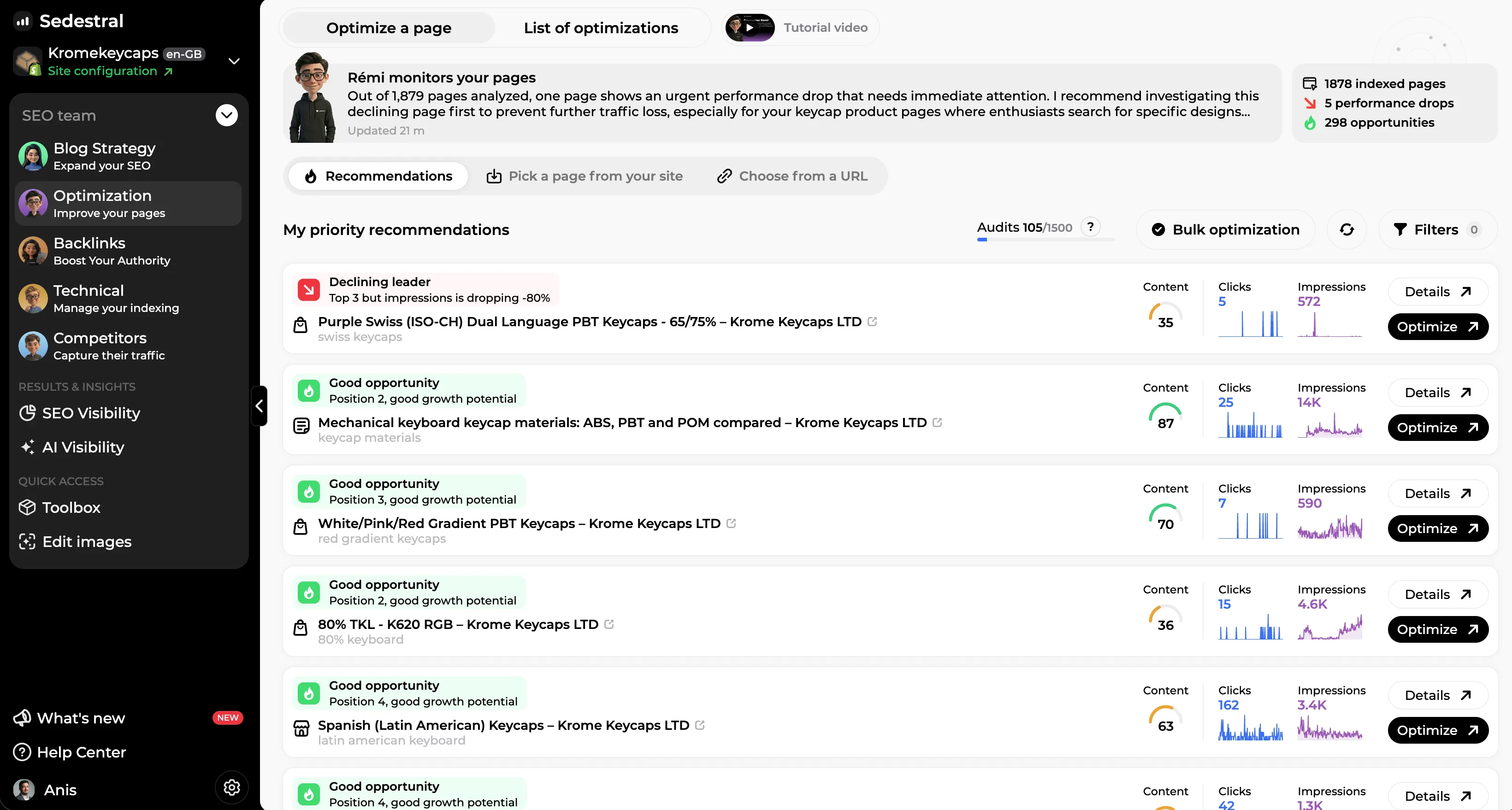Click the article icon beside keycap materials title

(301, 426)
